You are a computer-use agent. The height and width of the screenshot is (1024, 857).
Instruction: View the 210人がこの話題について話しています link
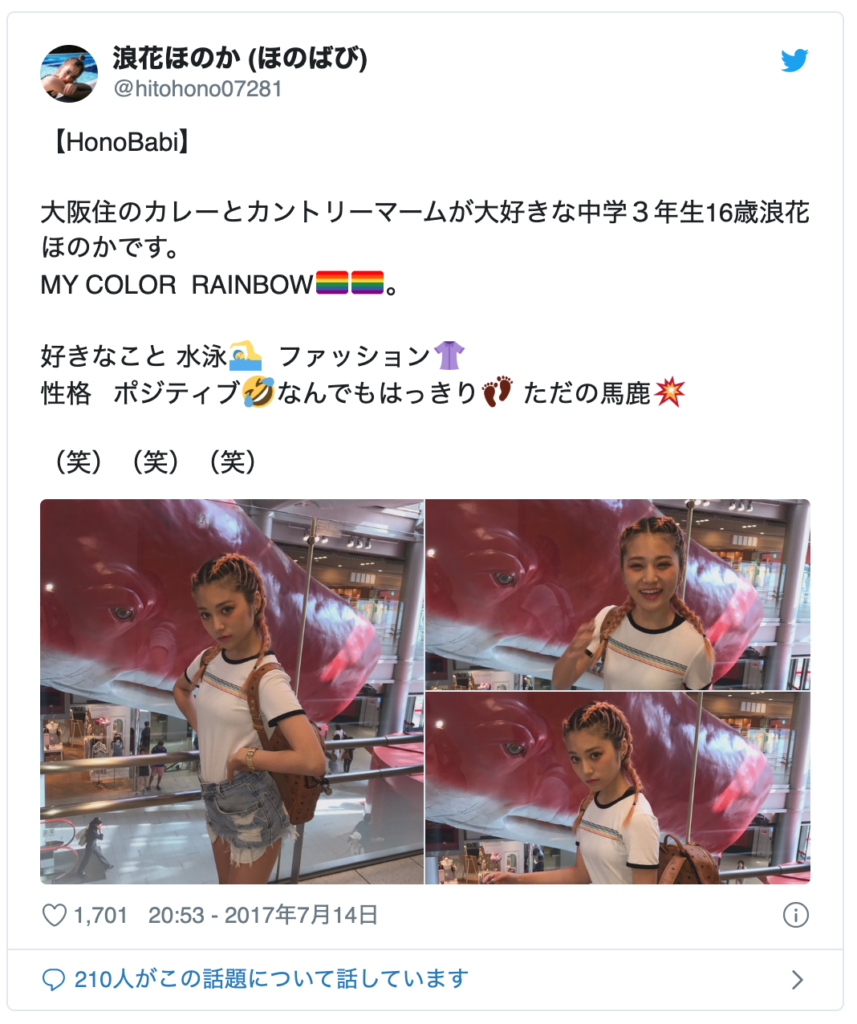coord(271,979)
